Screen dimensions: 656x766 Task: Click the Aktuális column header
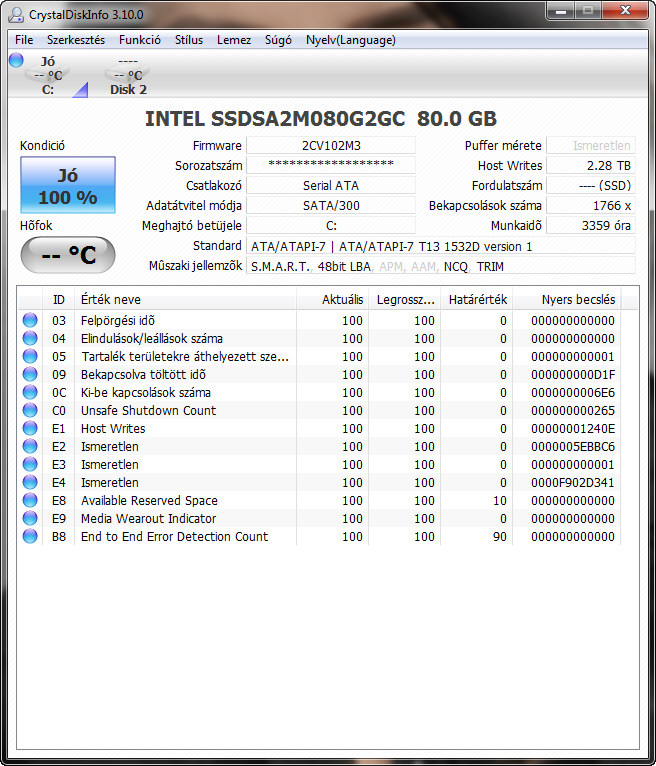coord(332,299)
